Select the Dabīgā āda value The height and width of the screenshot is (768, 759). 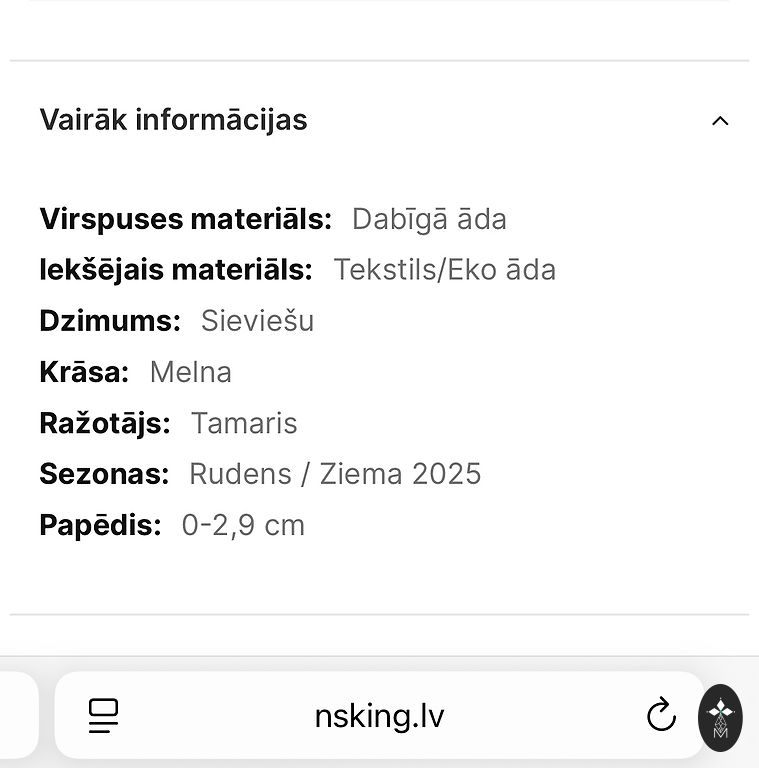coord(429,219)
